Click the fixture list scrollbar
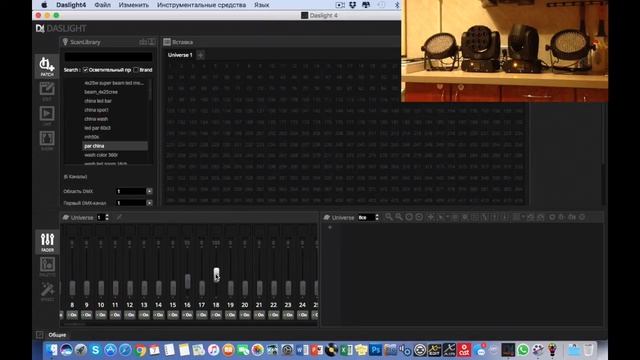The height and width of the screenshot is (360, 640). (150, 89)
